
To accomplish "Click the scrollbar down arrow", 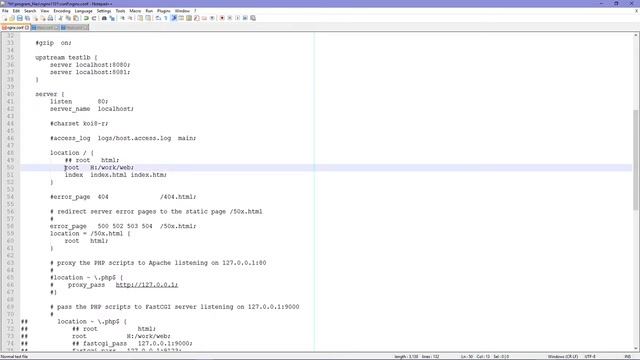I will (636, 349).
